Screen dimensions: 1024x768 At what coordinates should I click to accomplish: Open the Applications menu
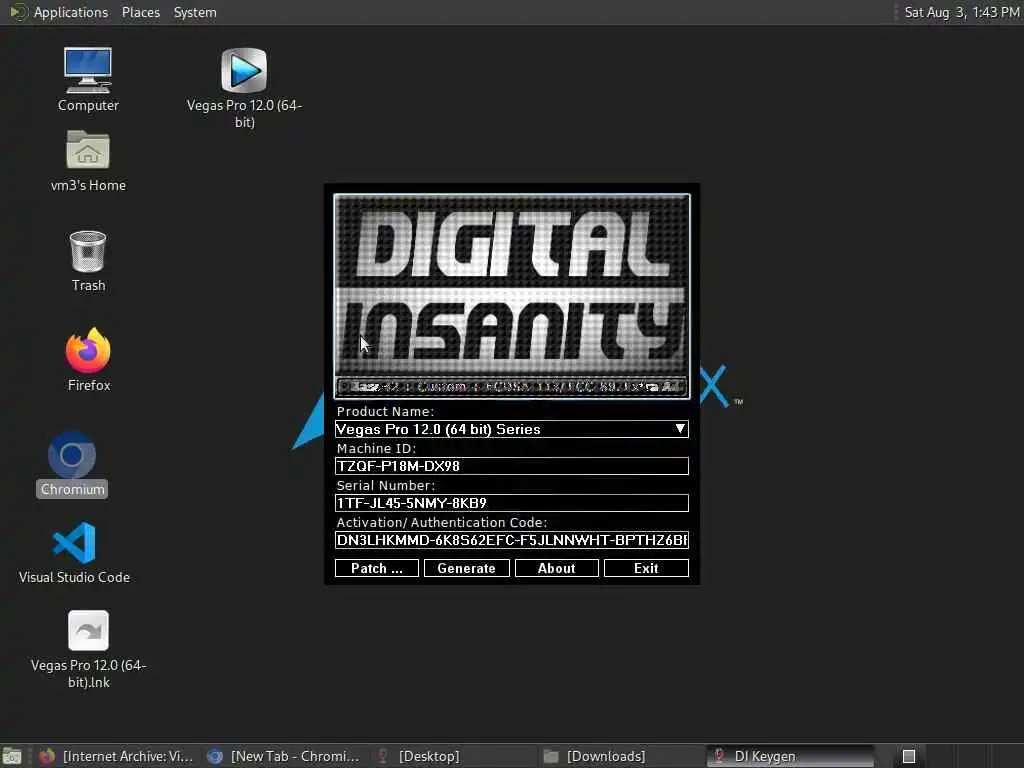point(71,12)
